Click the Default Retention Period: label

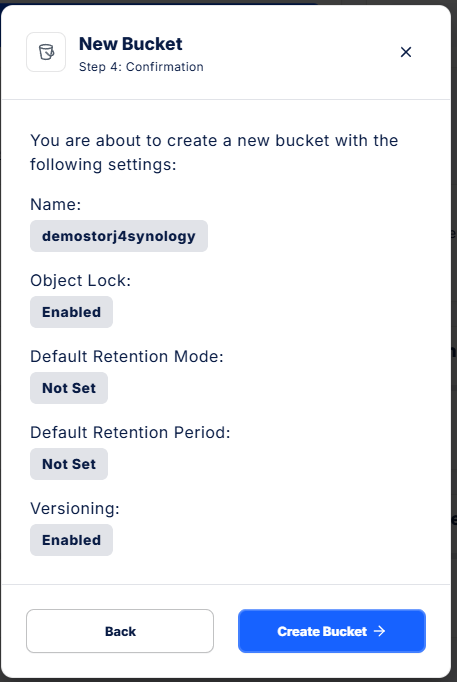coord(130,432)
